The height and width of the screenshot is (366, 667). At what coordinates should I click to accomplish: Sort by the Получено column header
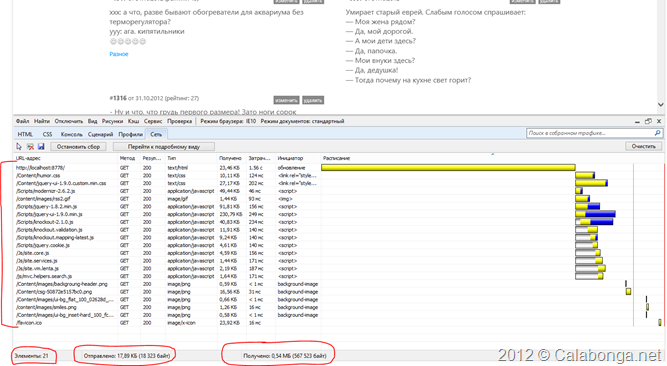231,158
